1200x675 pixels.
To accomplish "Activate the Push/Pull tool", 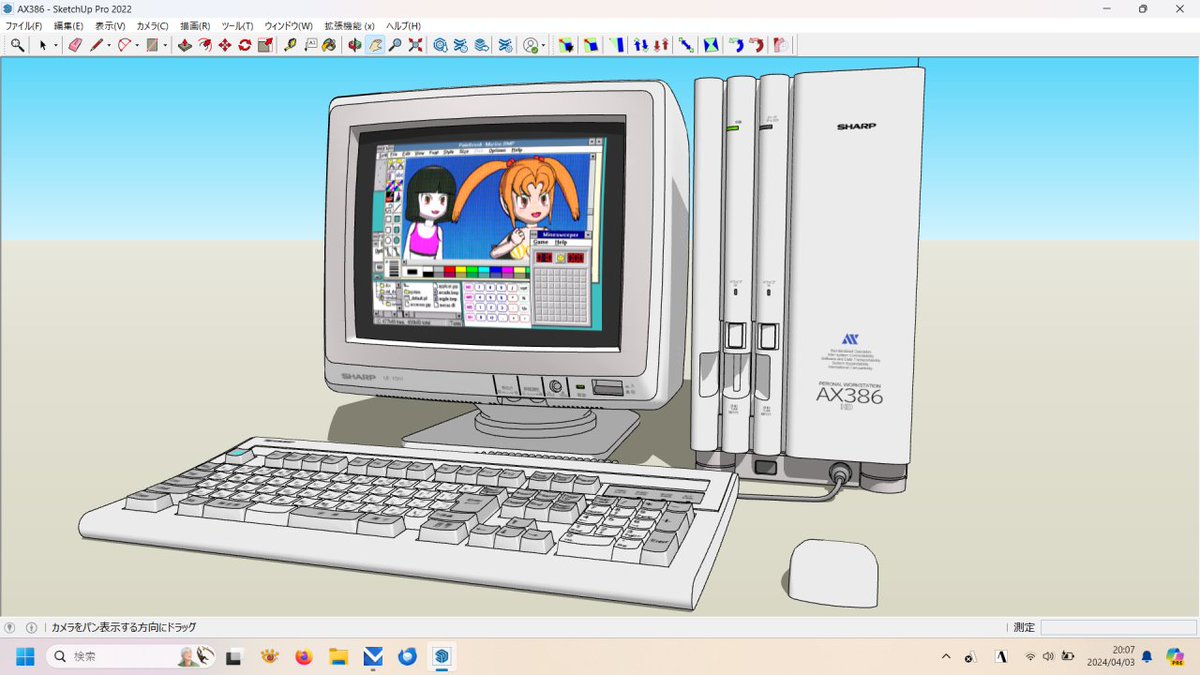I will [184, 45].
